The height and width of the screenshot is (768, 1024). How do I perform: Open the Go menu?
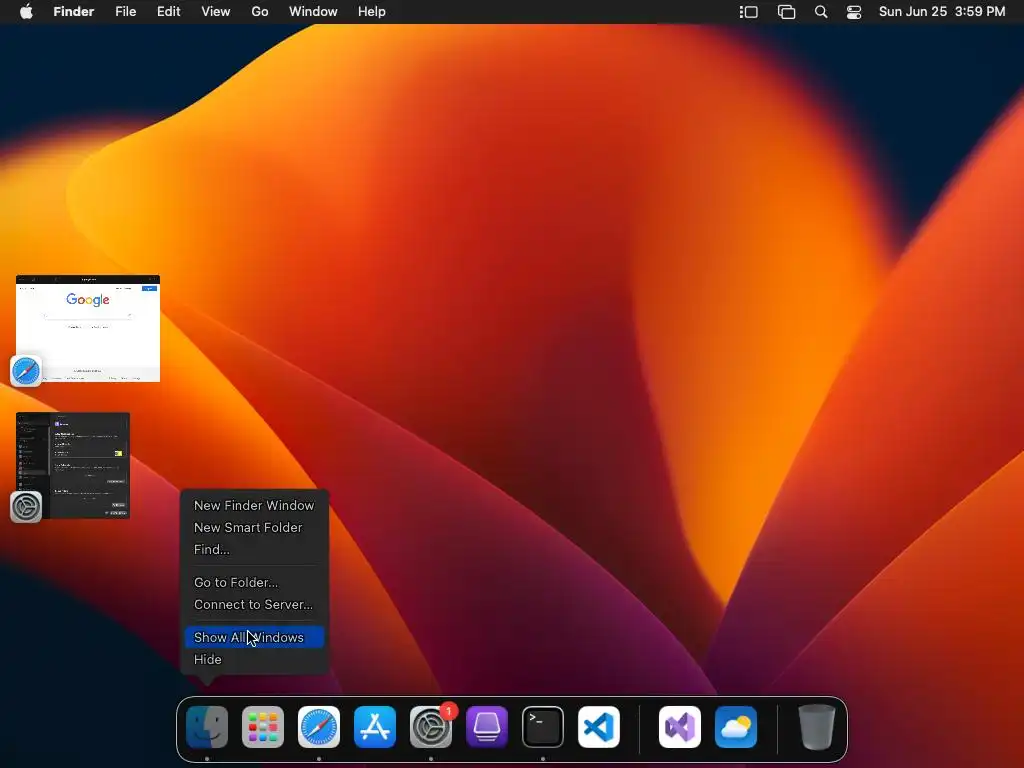(260, 12)
